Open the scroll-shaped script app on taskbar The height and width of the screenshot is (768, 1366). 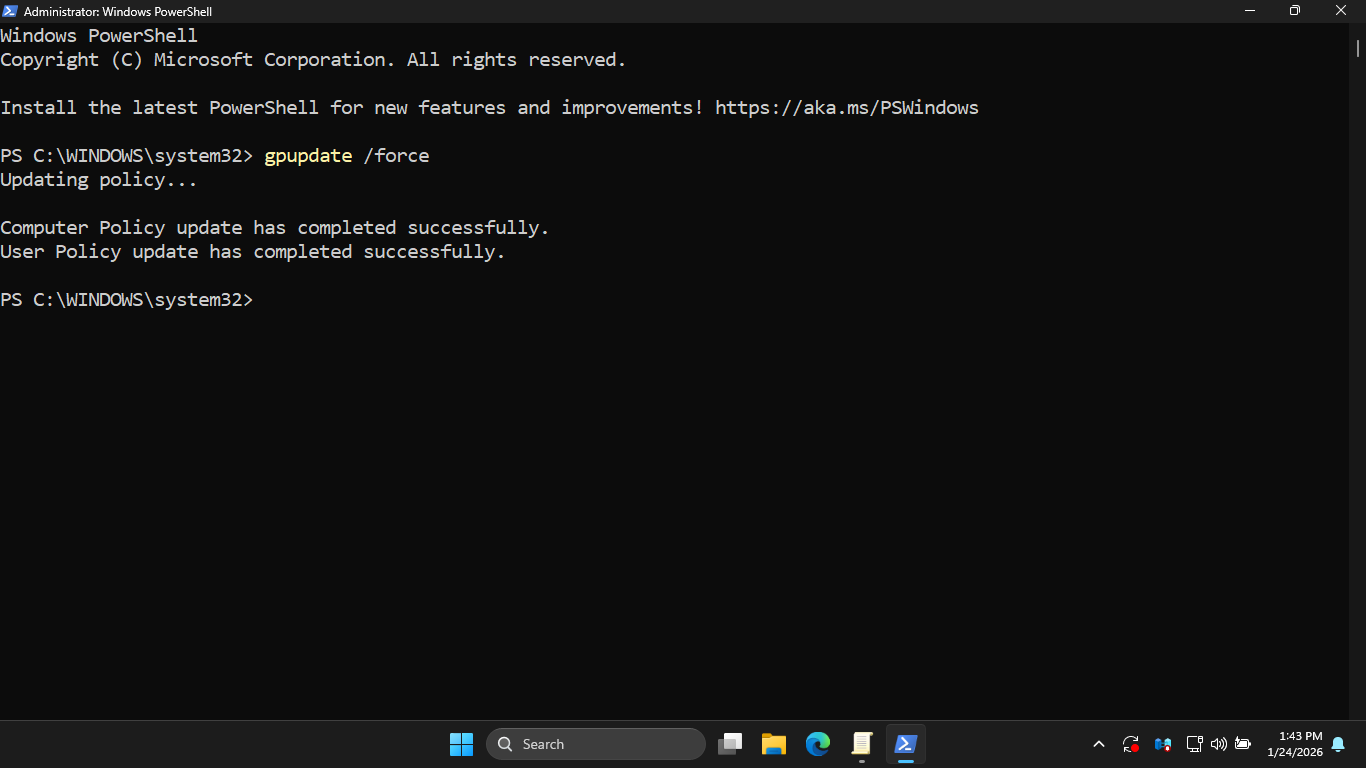point(862,744)
